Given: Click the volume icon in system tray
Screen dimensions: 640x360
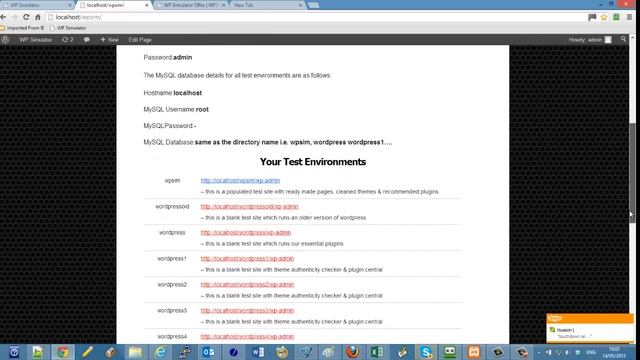Looking at the screenshot, I should [568, 352].
